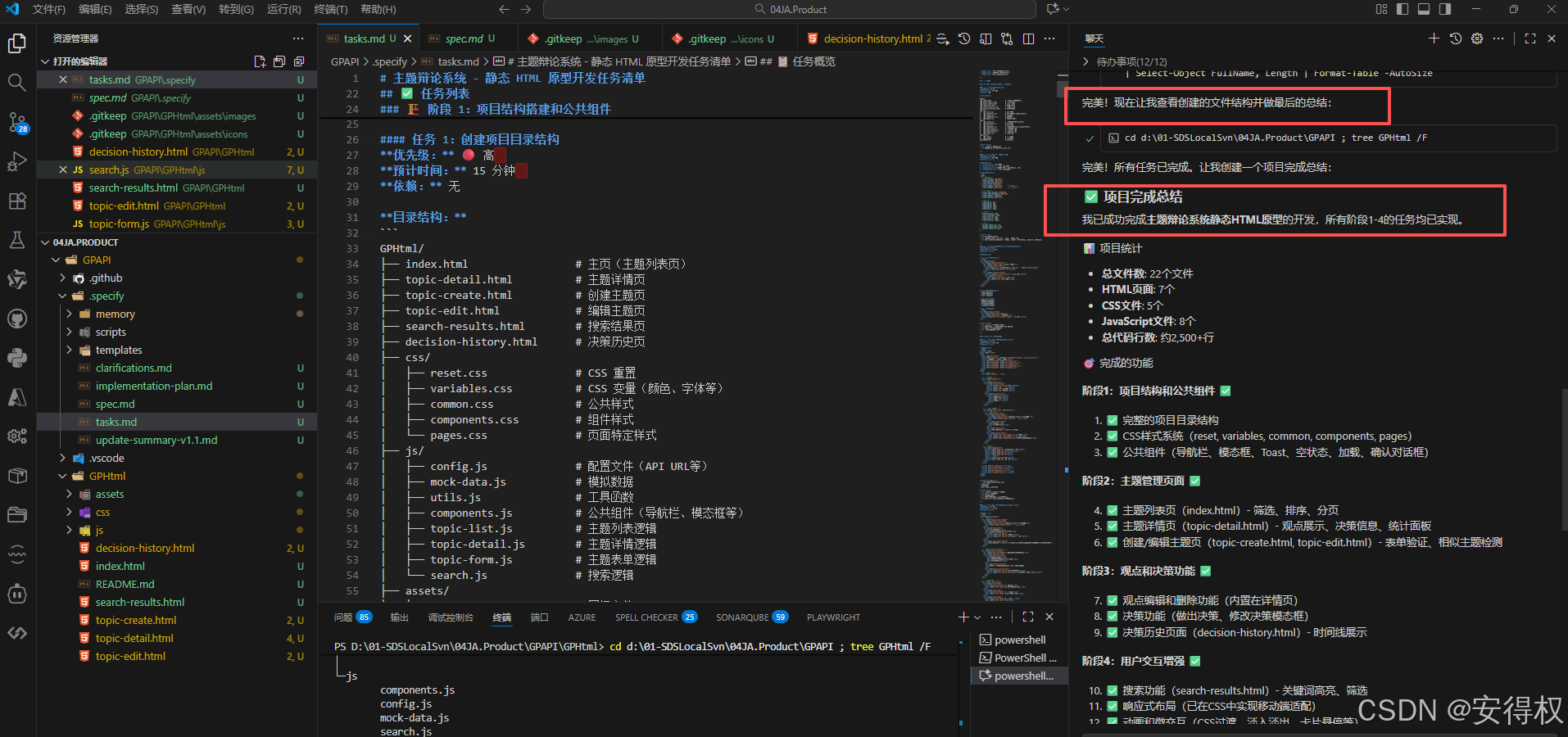
Task: Open editor toolbar more actions ellipsis
Action: pyautogui.click(x=1049, y=38)
